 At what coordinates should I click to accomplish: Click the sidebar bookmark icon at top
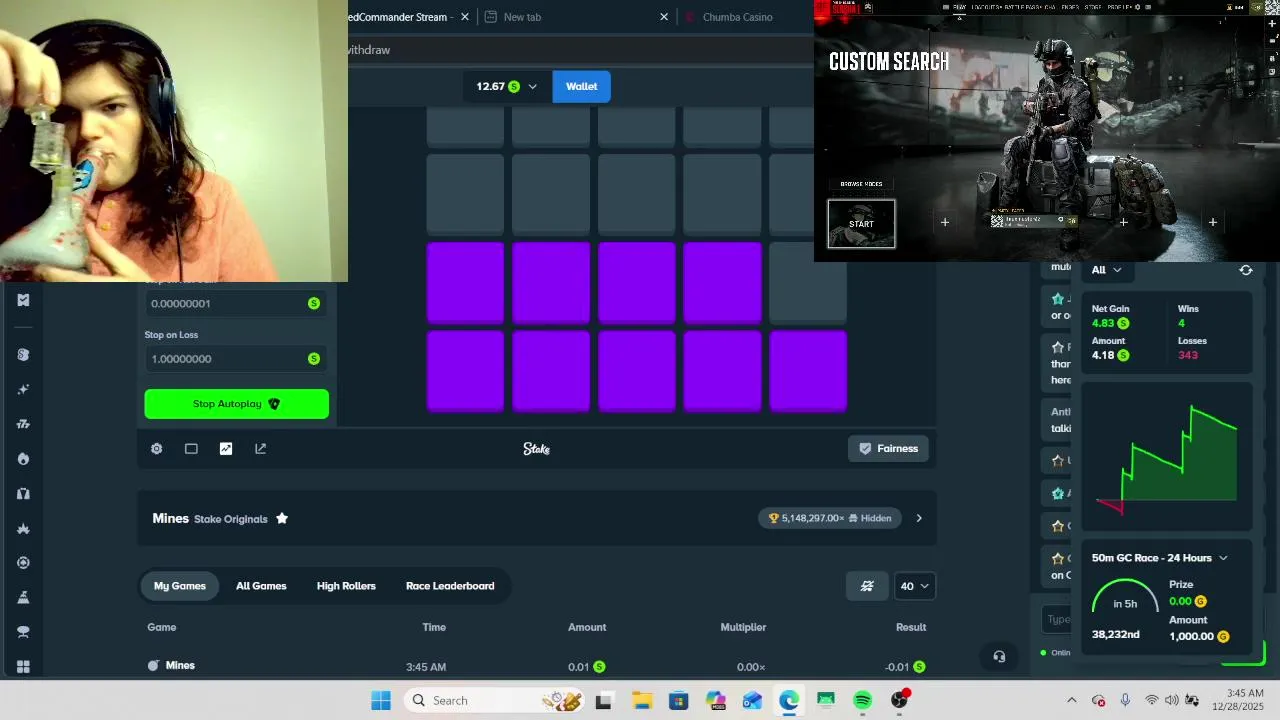click(x=23, y=300)
